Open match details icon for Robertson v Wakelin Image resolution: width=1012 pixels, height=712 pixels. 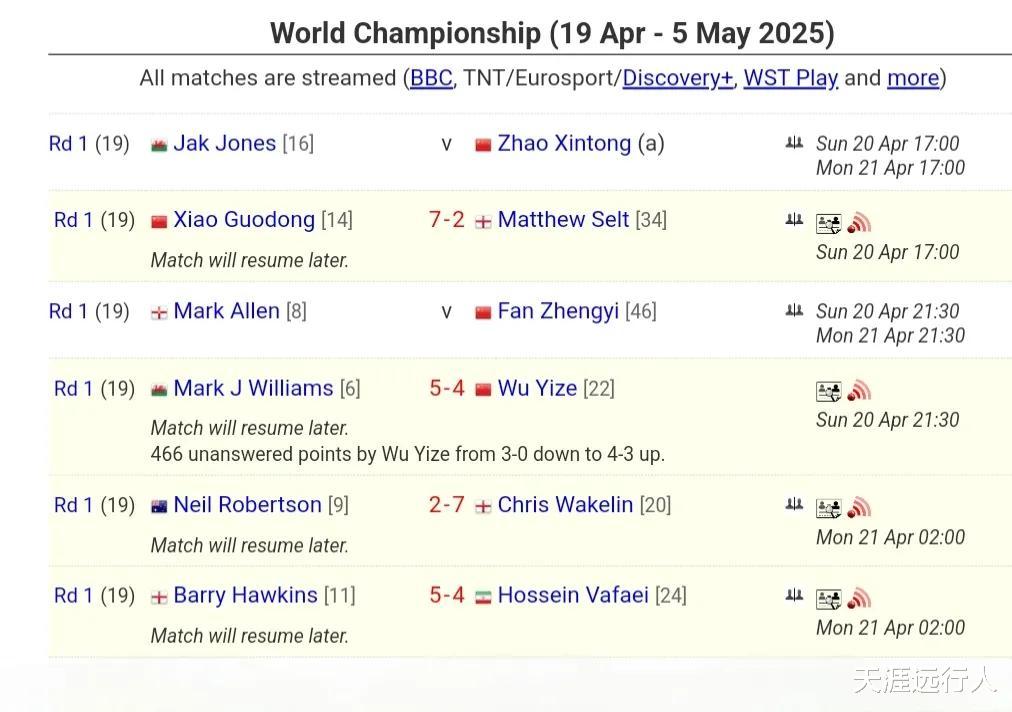(x=828, y=508)
